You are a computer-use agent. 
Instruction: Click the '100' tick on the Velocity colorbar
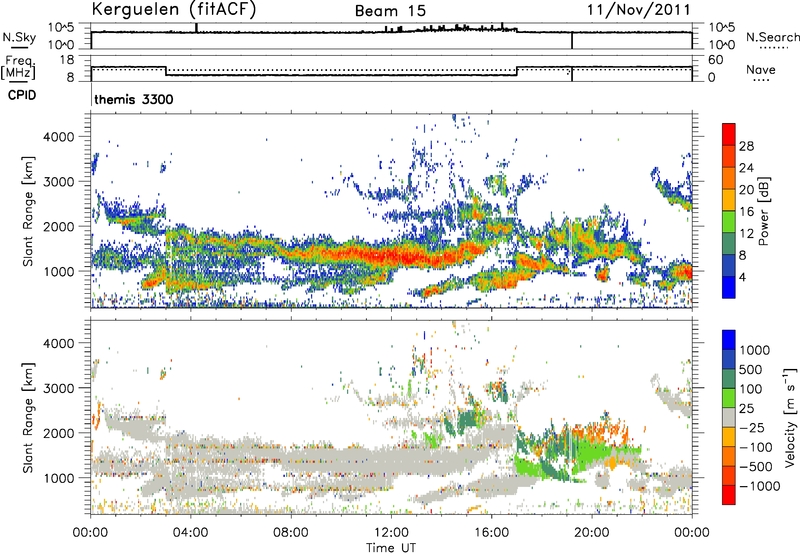pyautogui.click(x=751, y=389)
